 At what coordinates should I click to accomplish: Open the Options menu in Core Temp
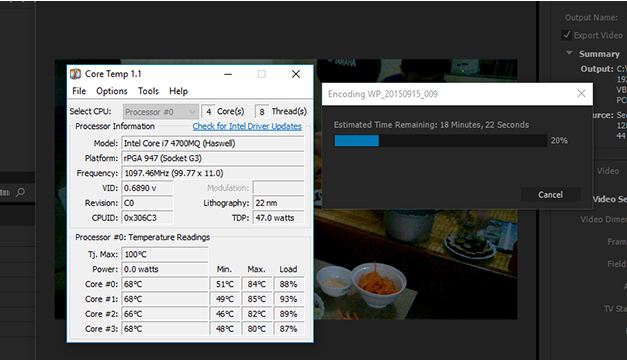click(x=112, y=91)
